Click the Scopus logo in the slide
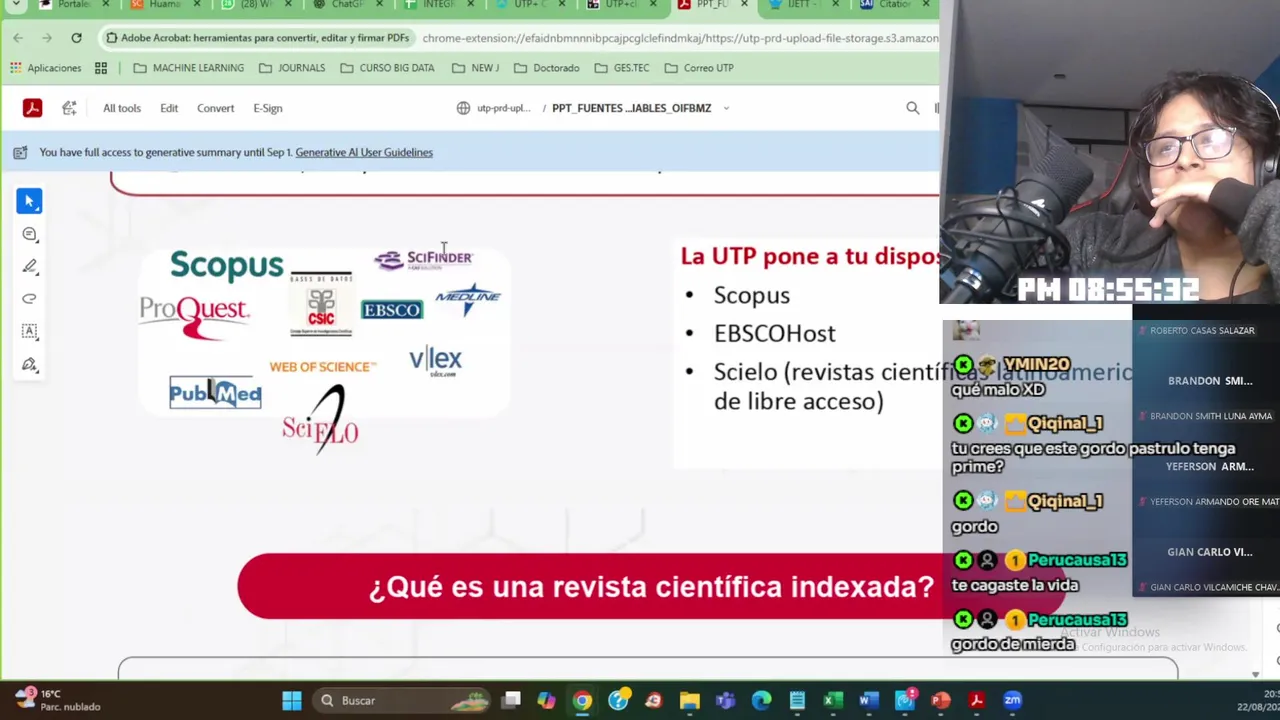Screen dimensions: 1280x720 [x=227, y=265]
